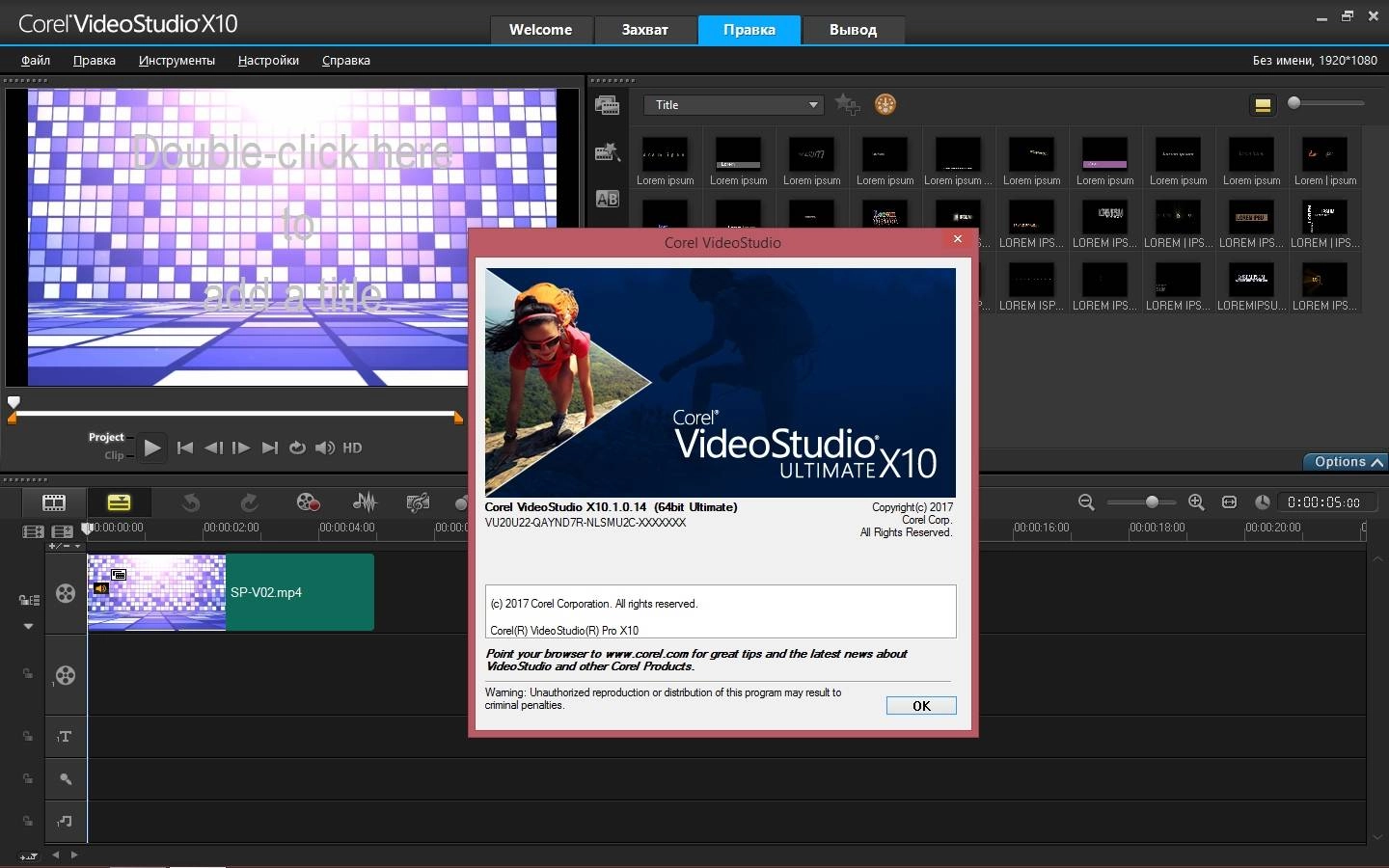Image resolution: width=1389 pixels, height=868 pixels.
Task: Jump to start of project
Action: [x=185, y=448]
